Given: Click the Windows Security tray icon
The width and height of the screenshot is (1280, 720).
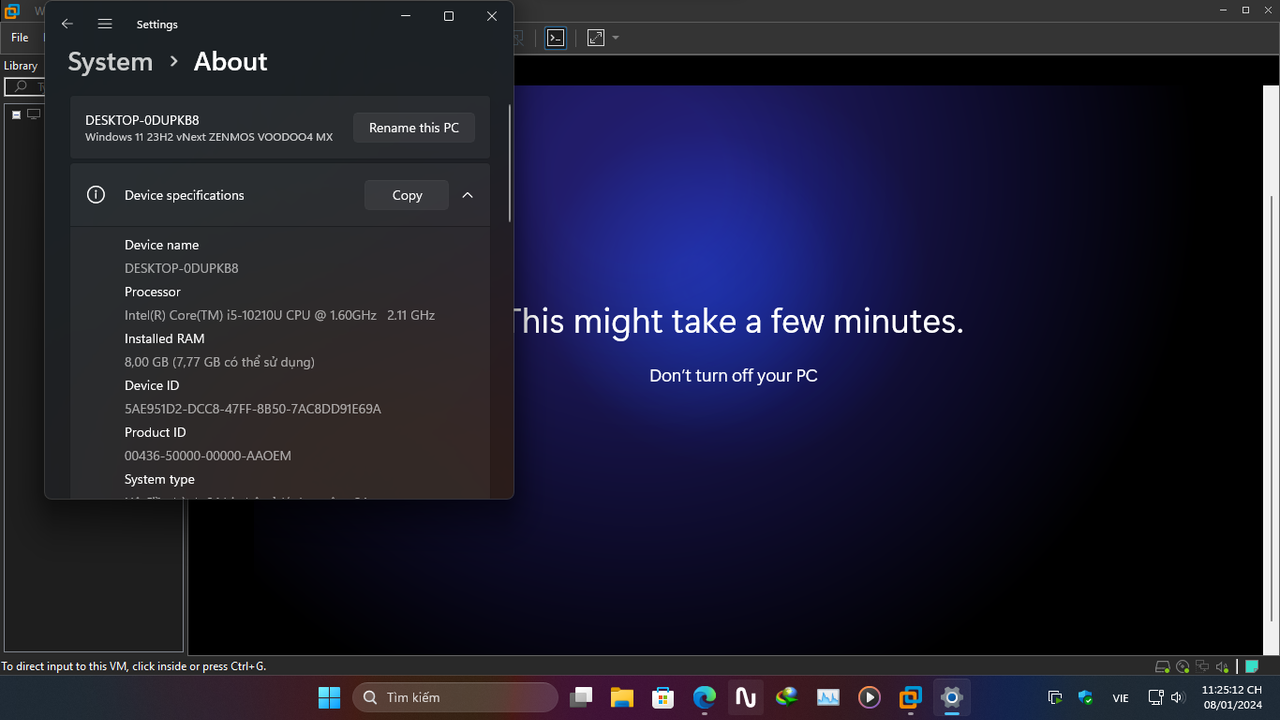Looking at the screenshot, I should point(1086,697).
